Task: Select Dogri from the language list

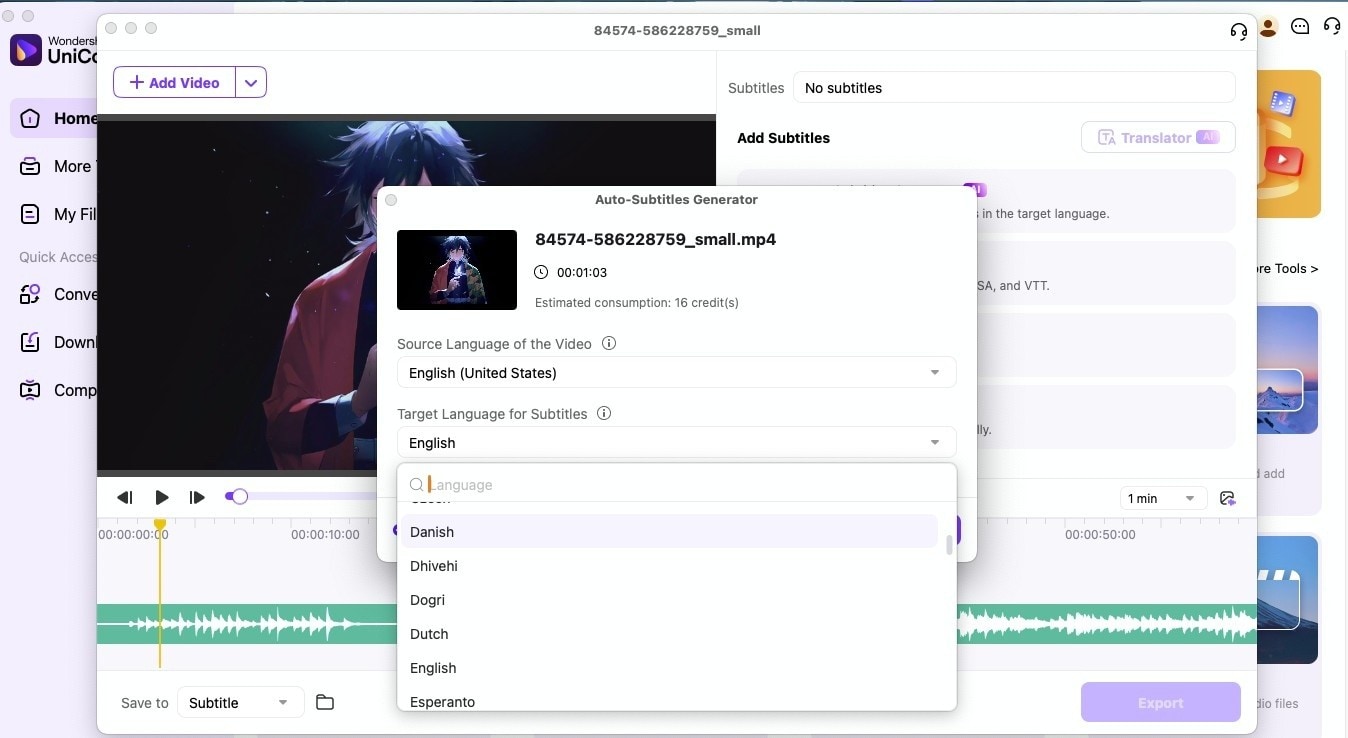Action: tap(668, 600)
